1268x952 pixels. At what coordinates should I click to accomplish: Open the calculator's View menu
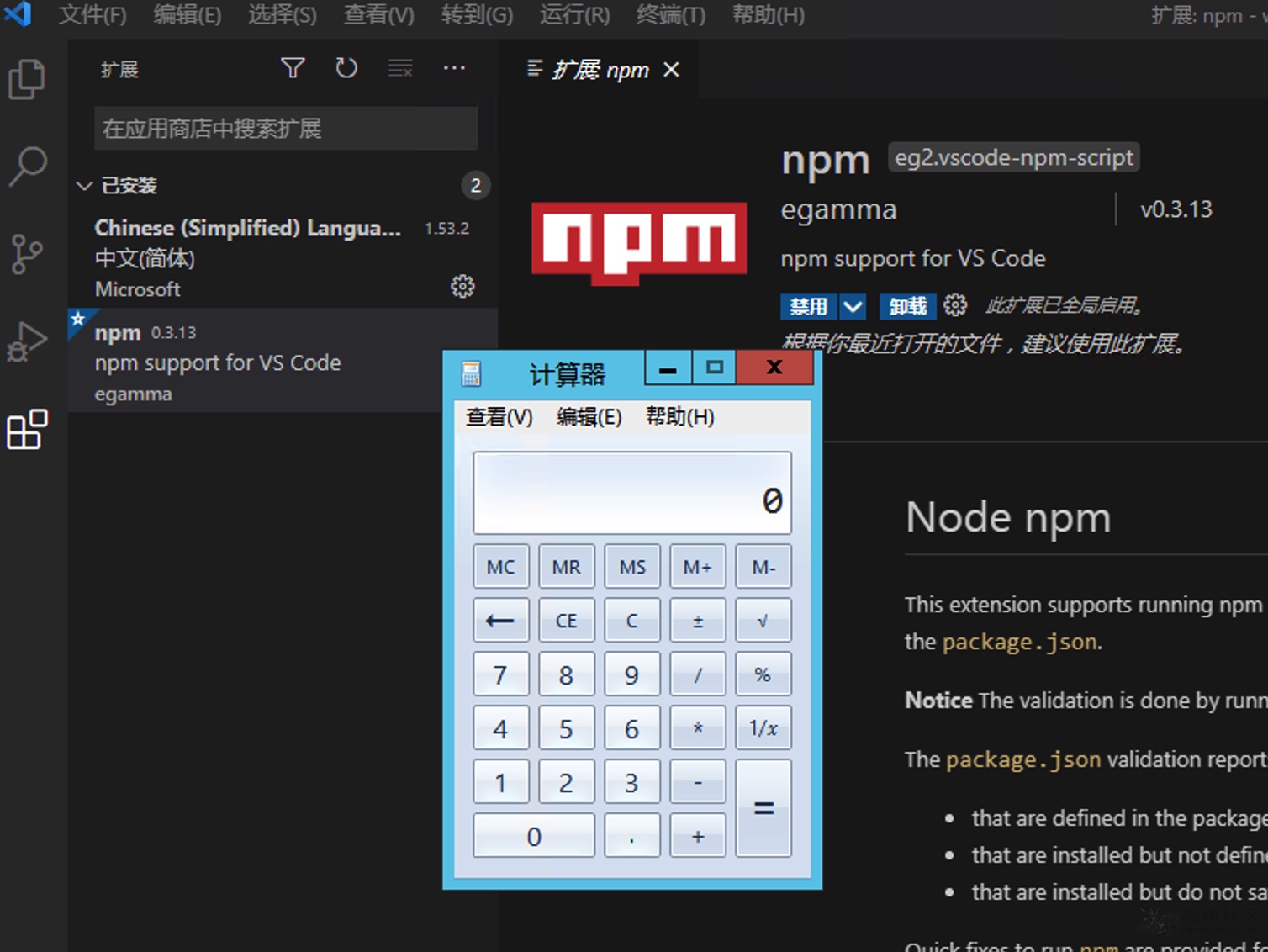click(499, 417)
